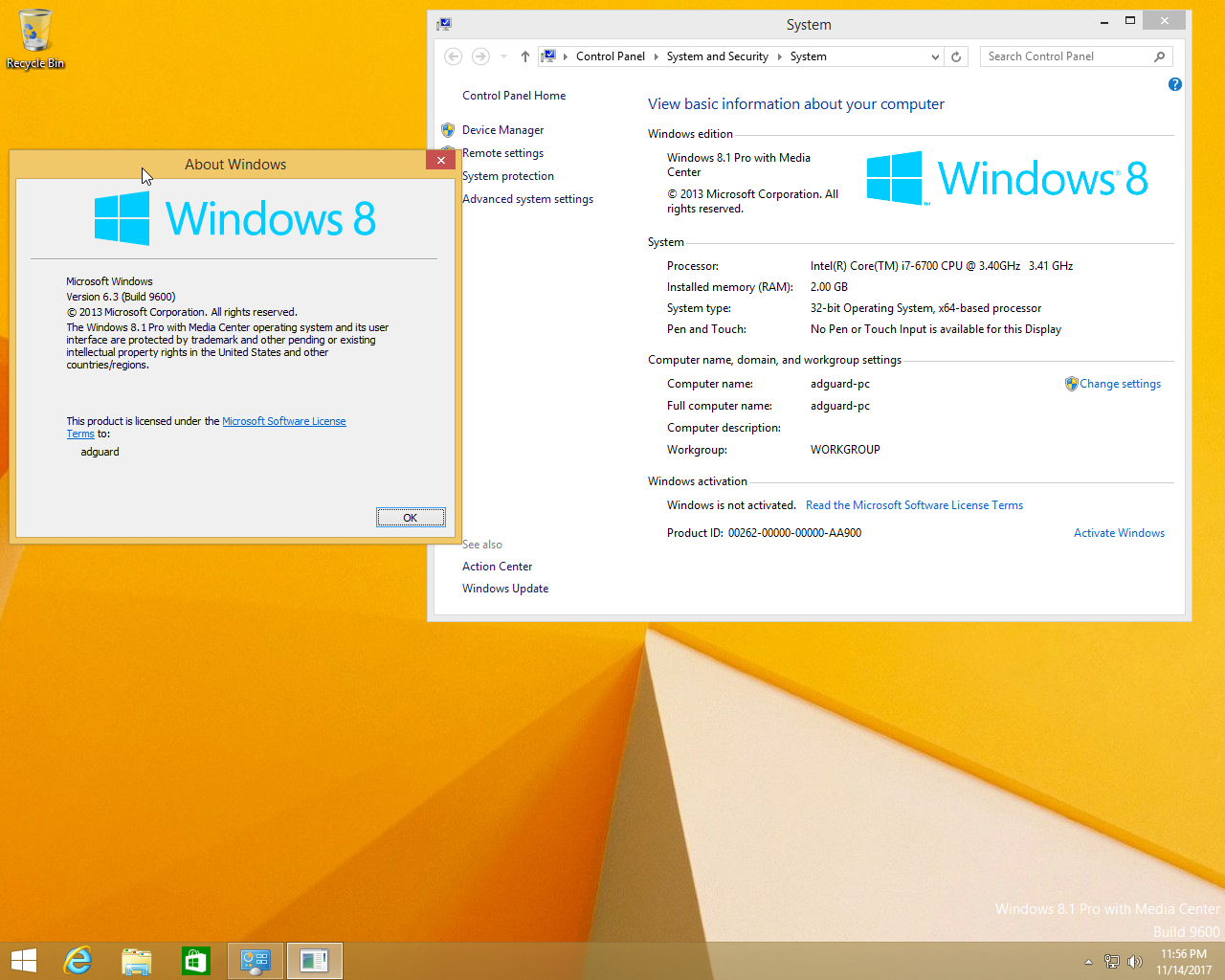Select Control Panel breadcrumb
The width and height of the screenshot is (1225, 980).
pos(611,56)
